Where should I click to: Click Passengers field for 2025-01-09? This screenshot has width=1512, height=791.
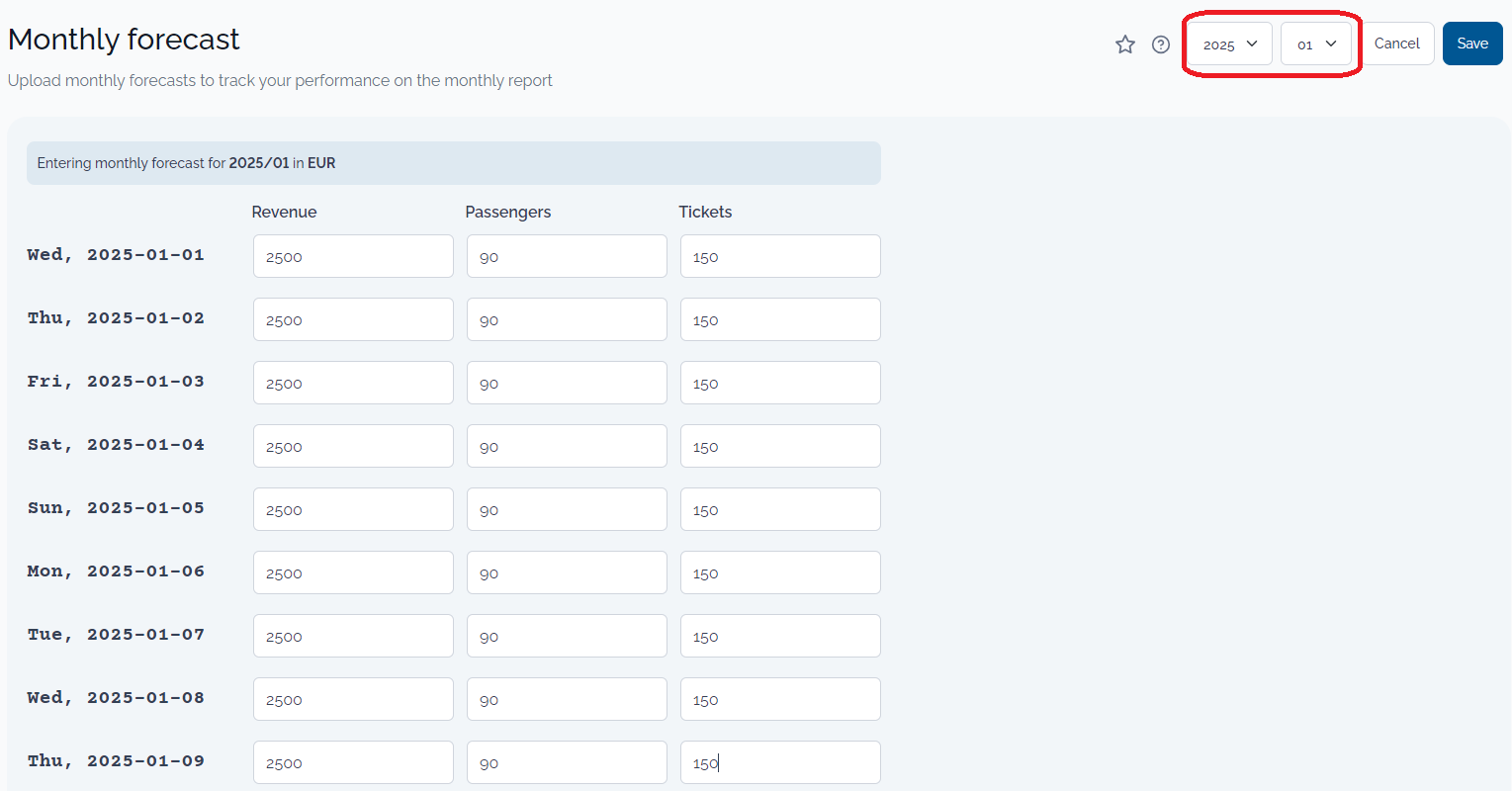point(567,762)
